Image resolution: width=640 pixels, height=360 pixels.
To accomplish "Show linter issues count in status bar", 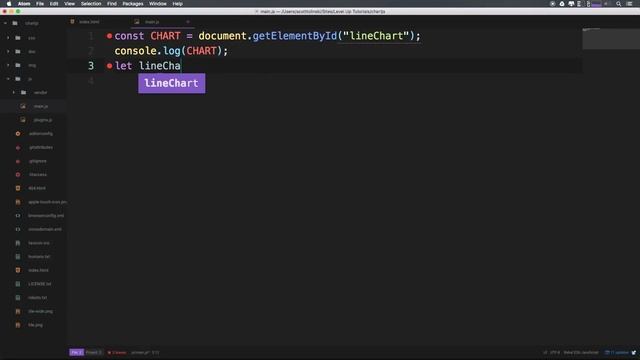I will (117, 352).
